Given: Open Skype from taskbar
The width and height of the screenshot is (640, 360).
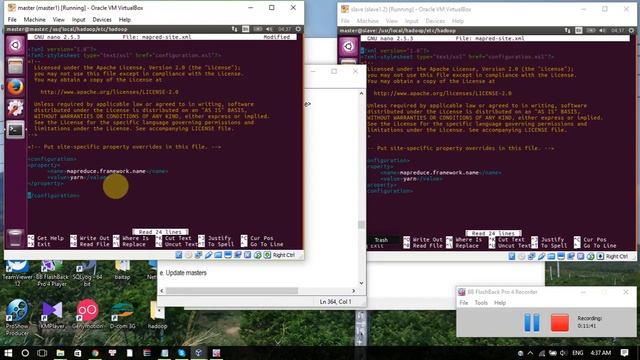Looking at the screenshot, I should pos(182,353).
